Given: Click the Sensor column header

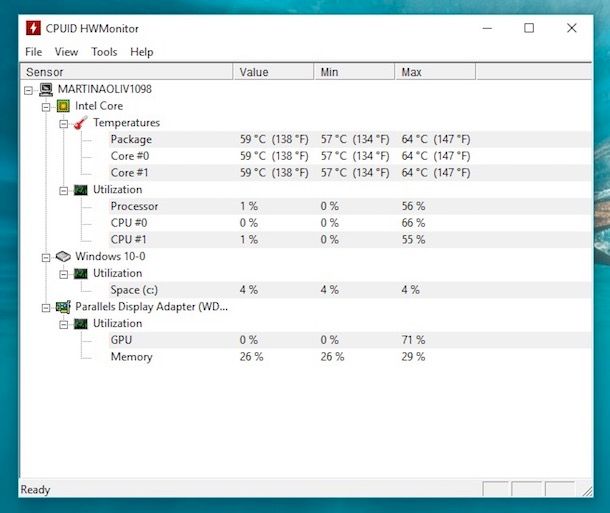Looking at the screenshot, I should click(126, 72).
